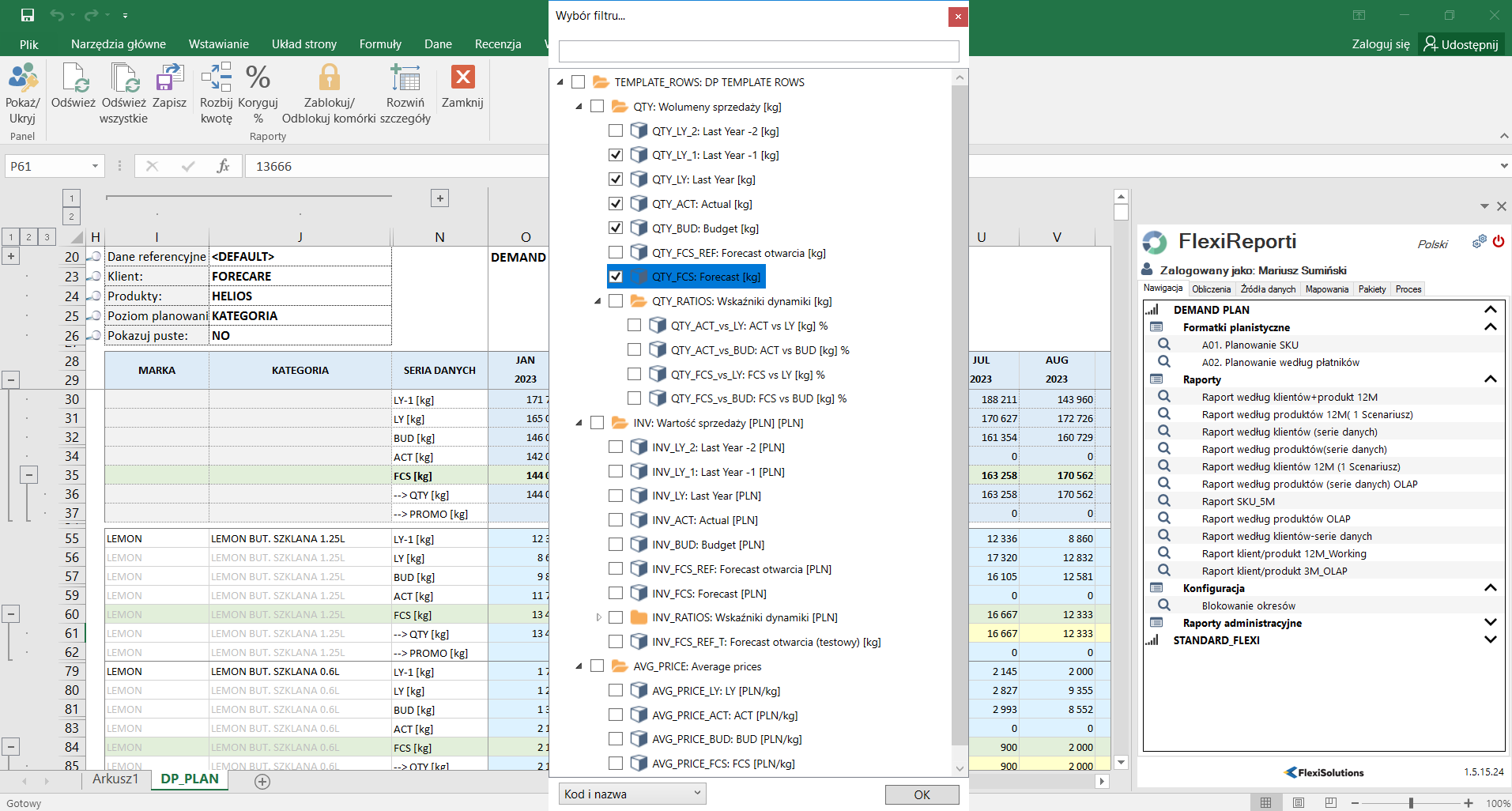Viewport: 1512px width, 811px height.
Task: Click Zablokuj/Odblokuj komórki lock icon
Action: 329,79
